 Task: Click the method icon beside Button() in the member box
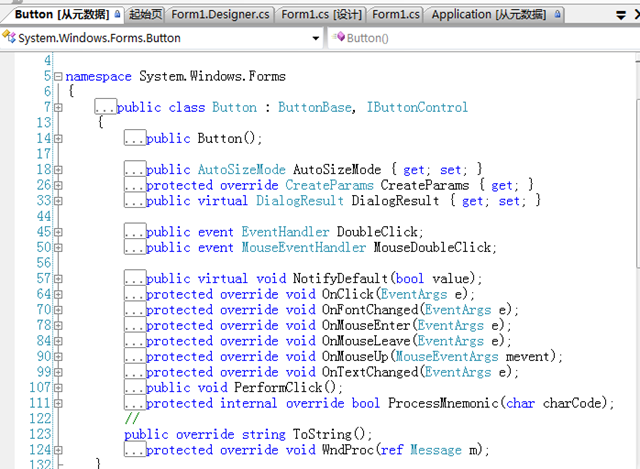(x=339, y=38)
